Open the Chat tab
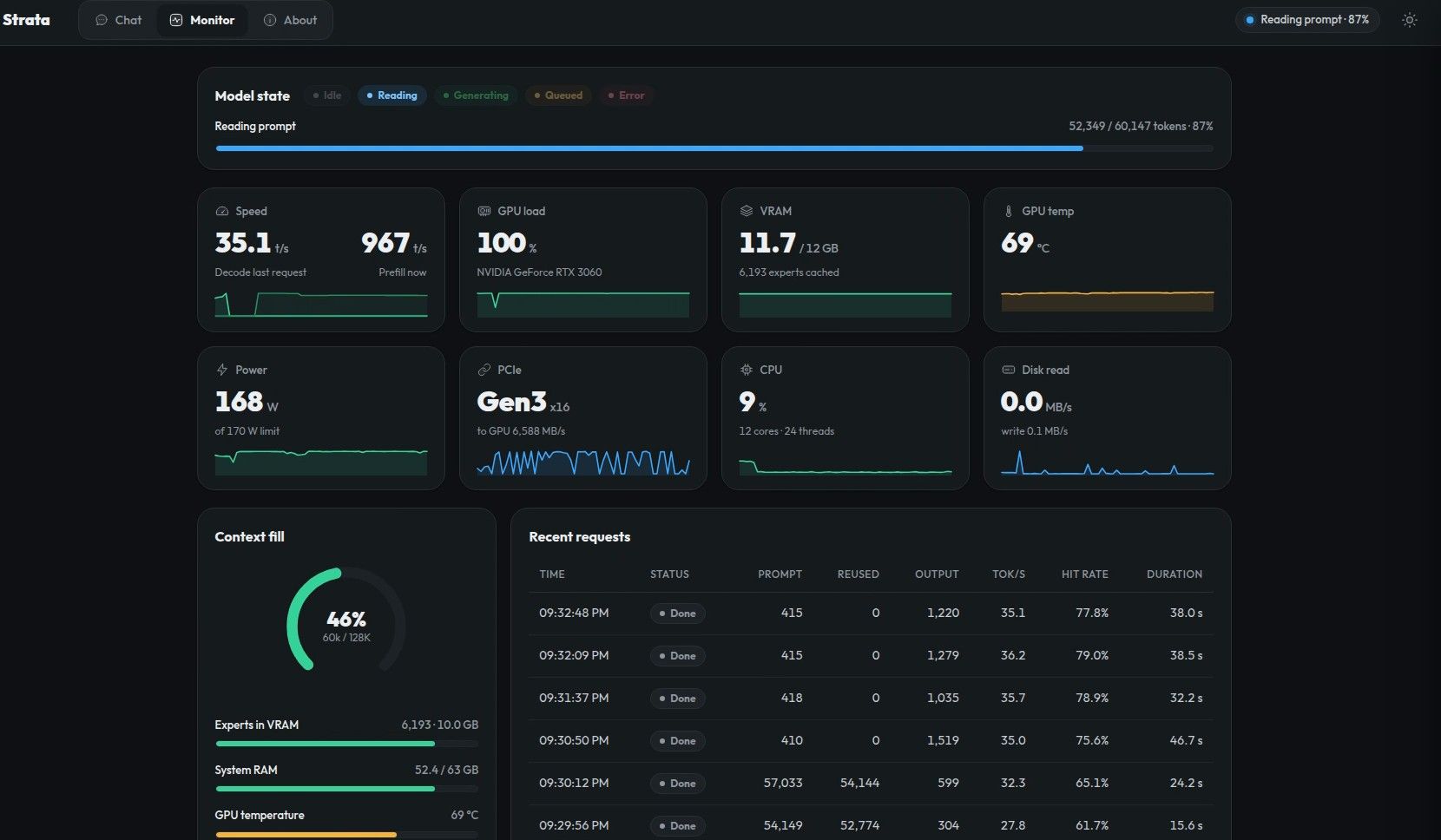 [x=118, y=20]
